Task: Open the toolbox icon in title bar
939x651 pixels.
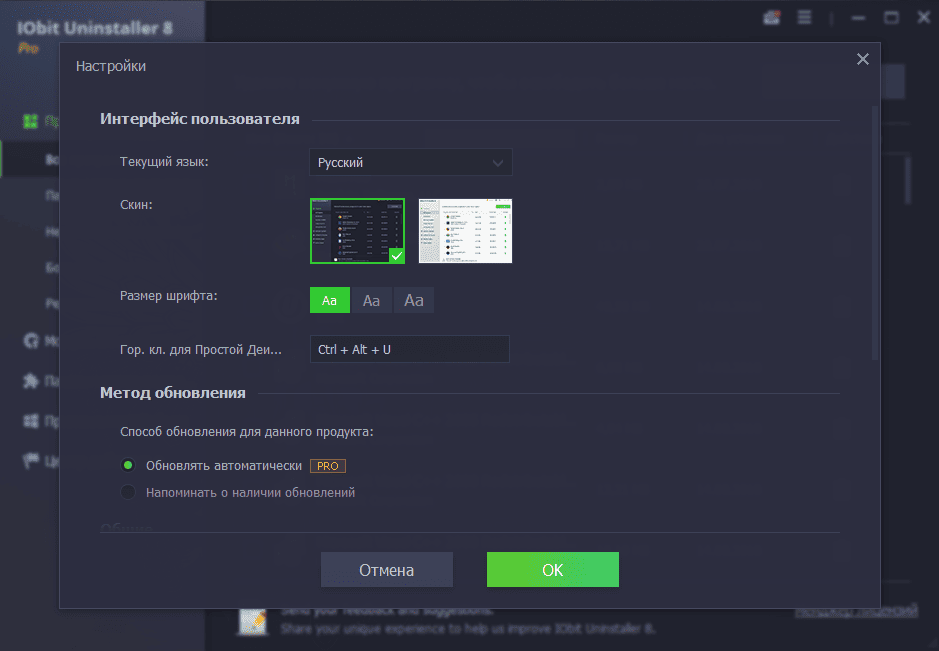Action: click(772, 17)
